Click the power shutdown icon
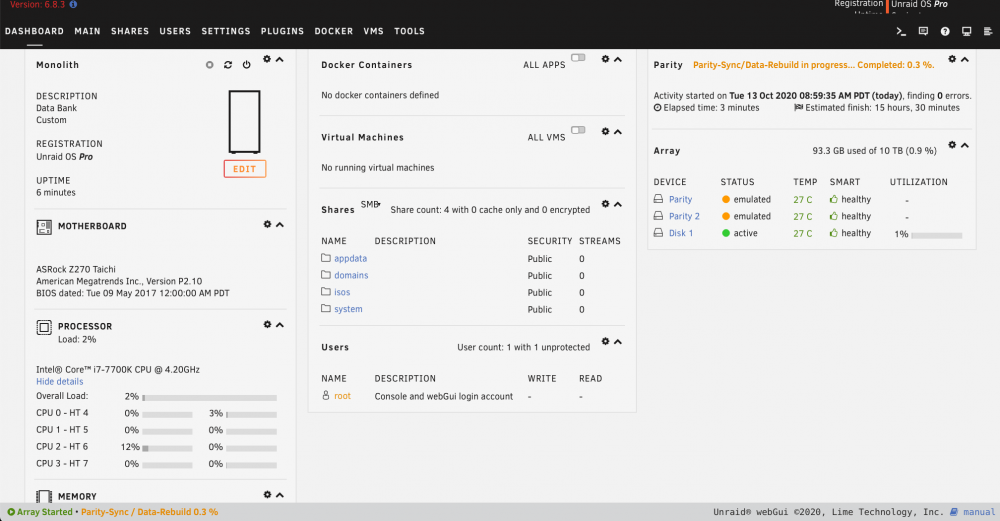Viewport: 1000px width, 521px height. click(246, 65)
